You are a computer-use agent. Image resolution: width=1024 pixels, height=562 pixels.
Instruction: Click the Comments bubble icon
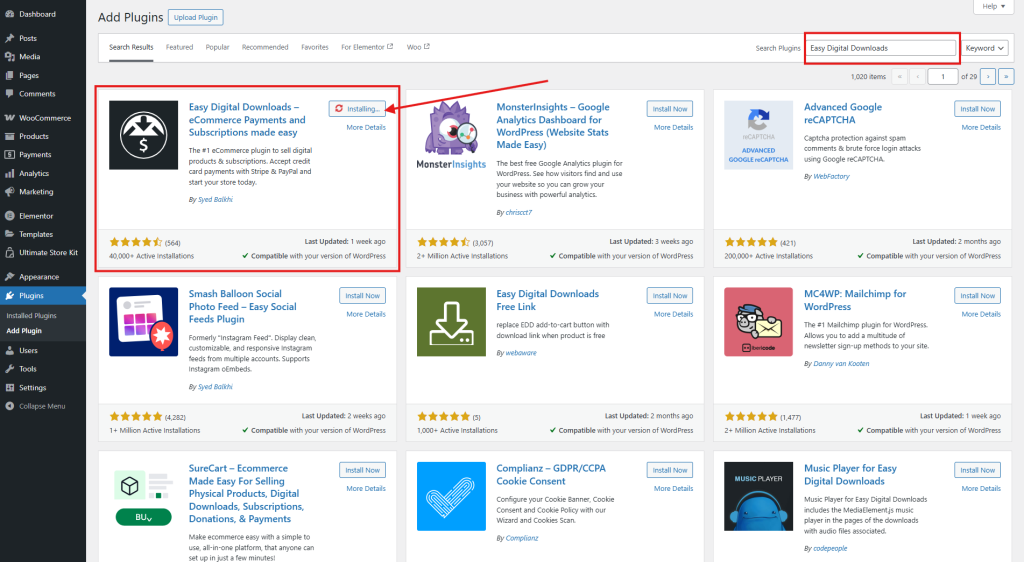(9, 93)
